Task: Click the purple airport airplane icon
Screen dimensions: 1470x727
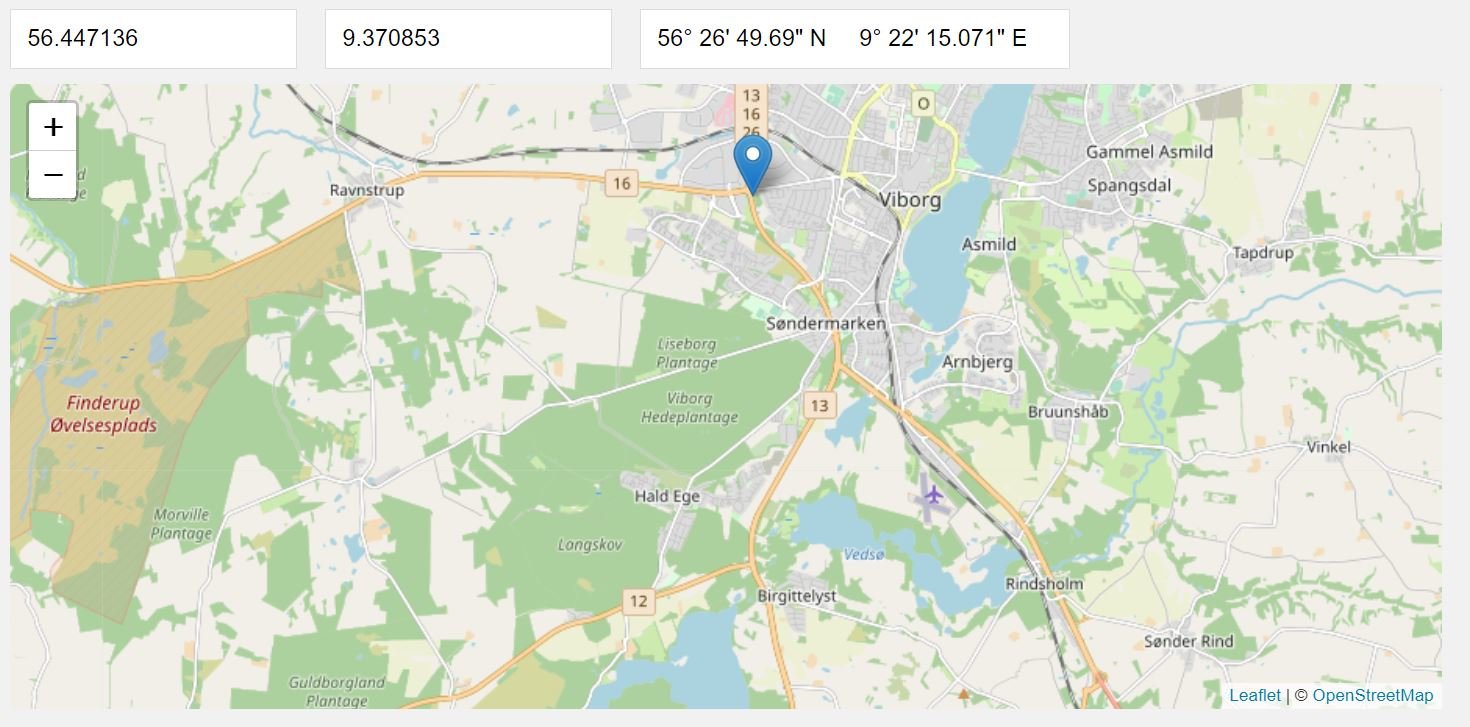Action: [933, 495]
